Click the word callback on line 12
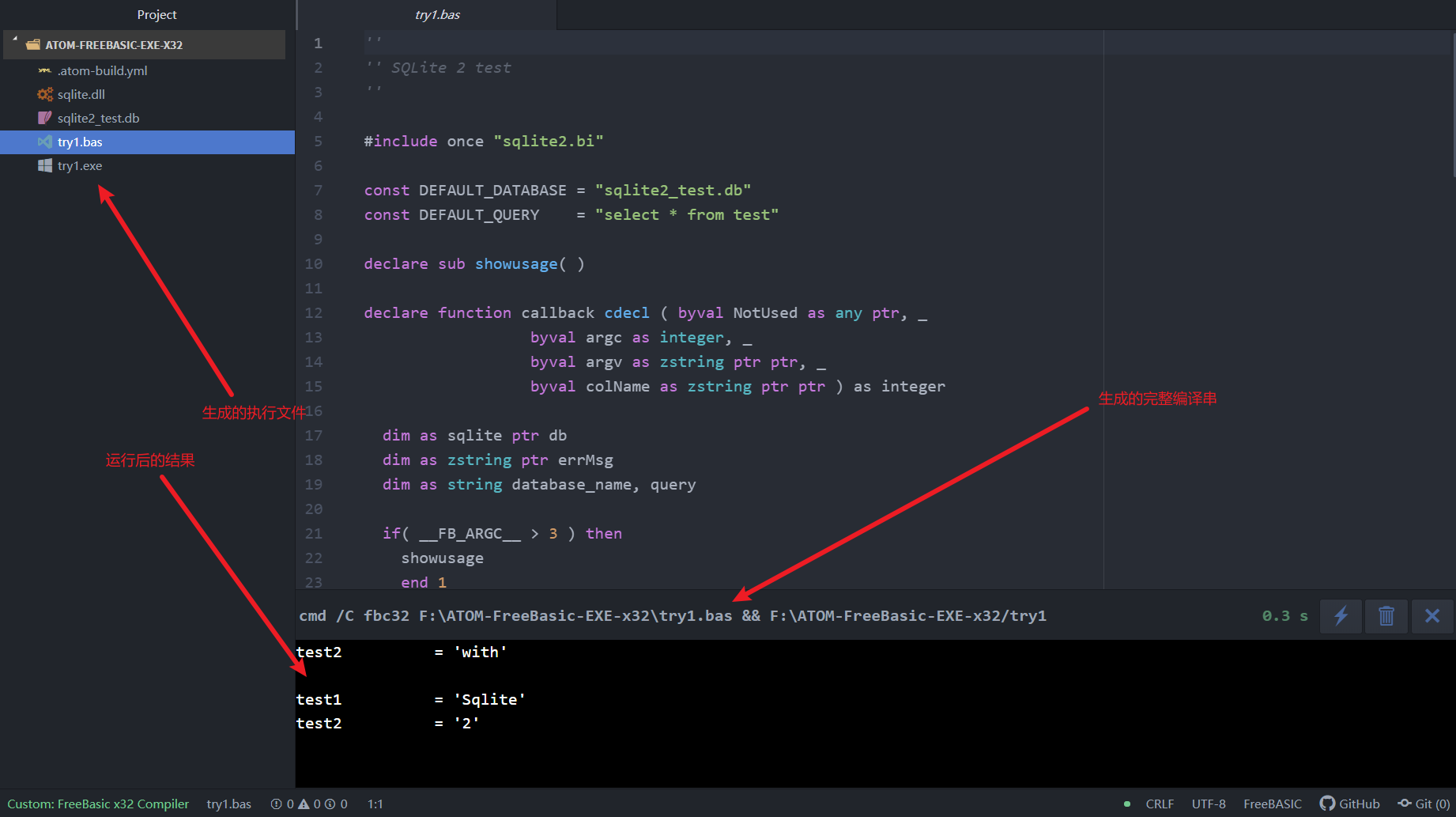The width and height of the screenshot is (1456, 817). [557, 313]
